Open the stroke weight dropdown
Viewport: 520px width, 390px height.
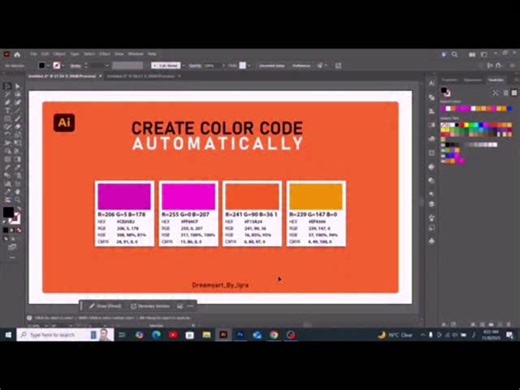(x=107, y=66)
